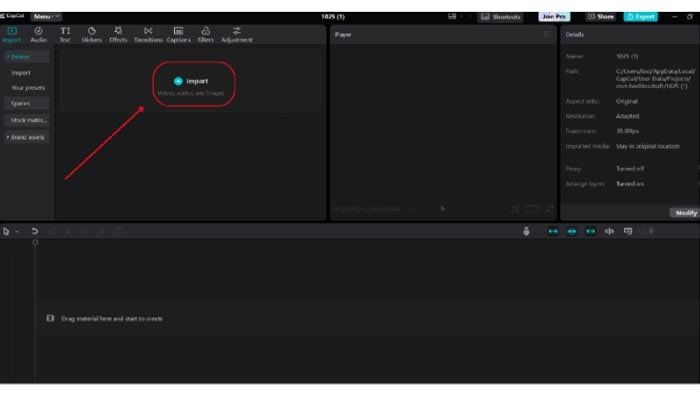Click the 'Adapted' resolution value

(x=627, y=116)
